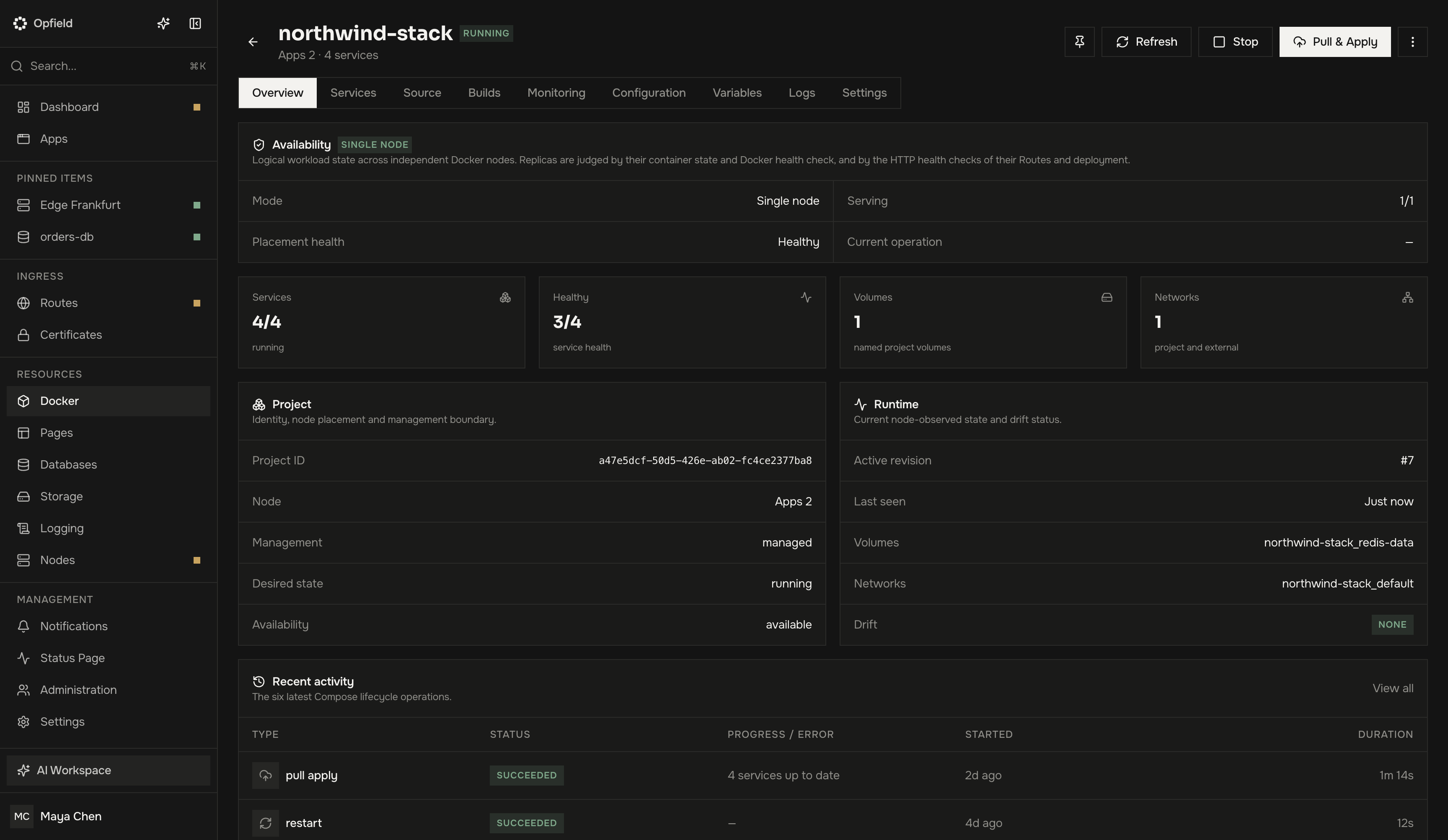Click the pull apply cloud icon in activity
Image resolution: width=1448 pixels, height=840 pixels.
pos(266,776)
